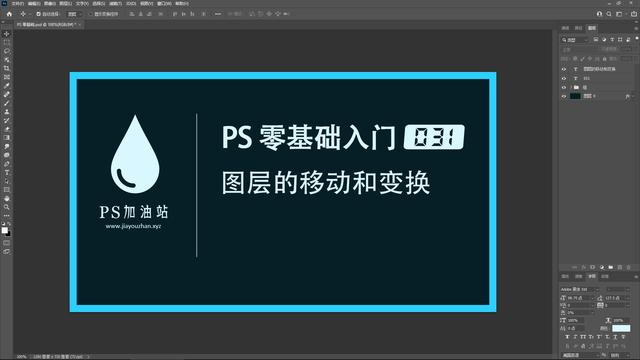This screenshot has width=640, height=360.
Task: Select the Gradient tool
Action: pyautogui.click(x=7, y=138)
